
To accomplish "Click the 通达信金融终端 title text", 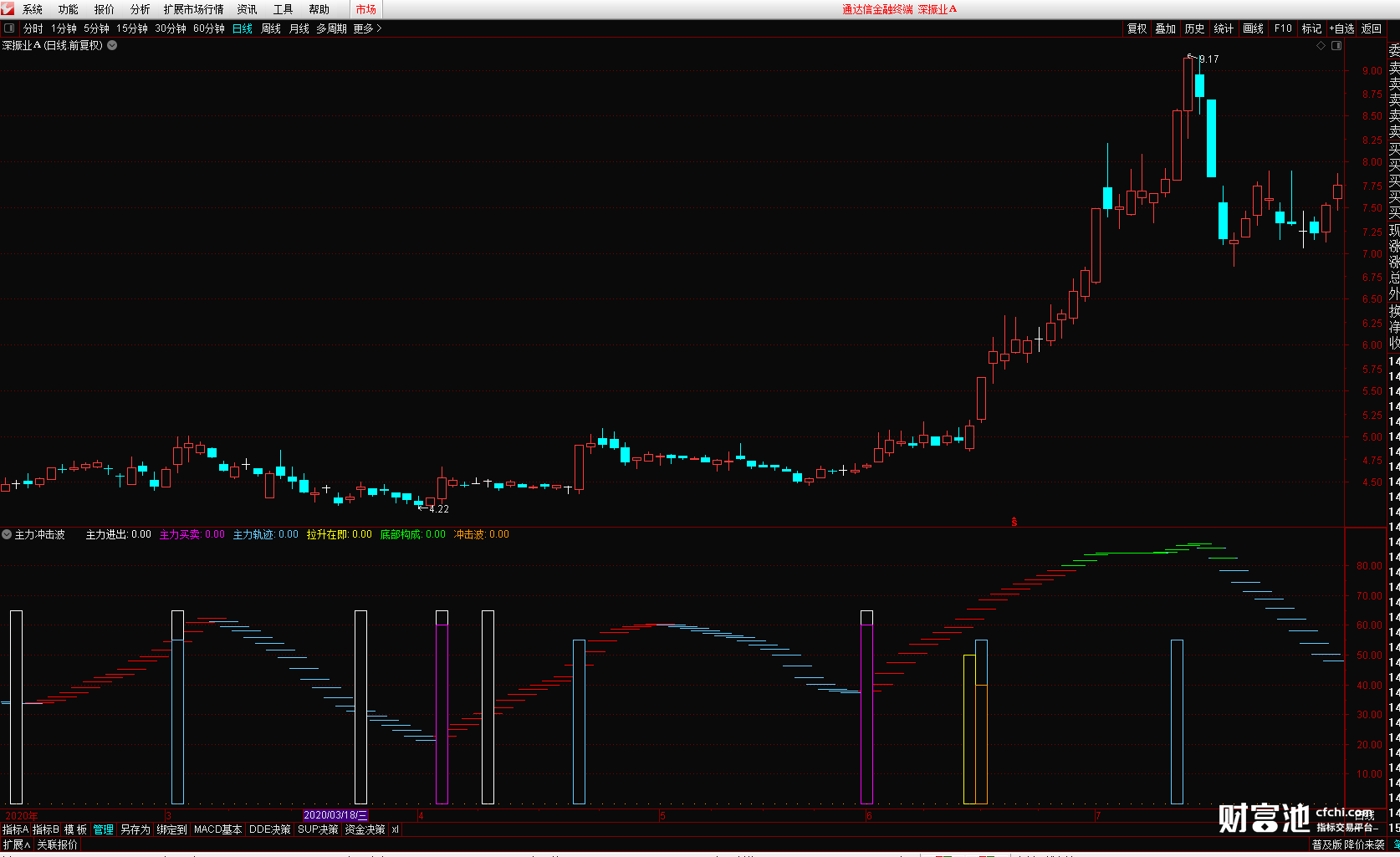I will (x=877, y=9).
